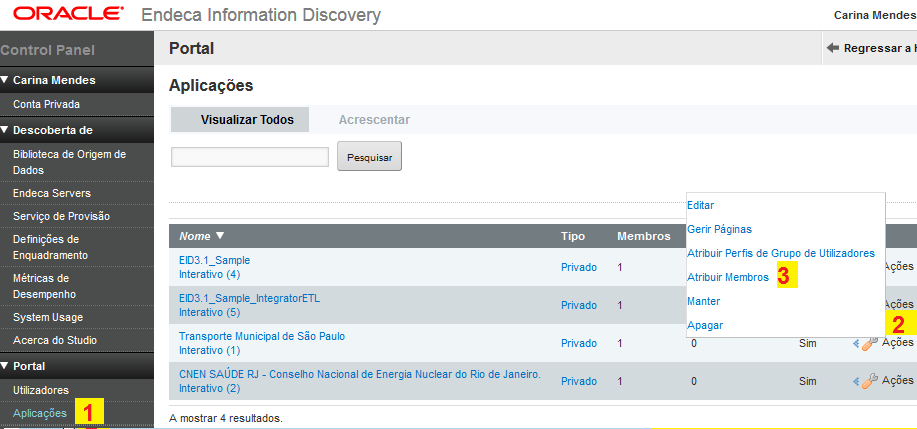Collapse the Carina Mendes sidebar section
Image resolution: width=917 pixels, height=429 pixels.
click(x=6, y=80)
